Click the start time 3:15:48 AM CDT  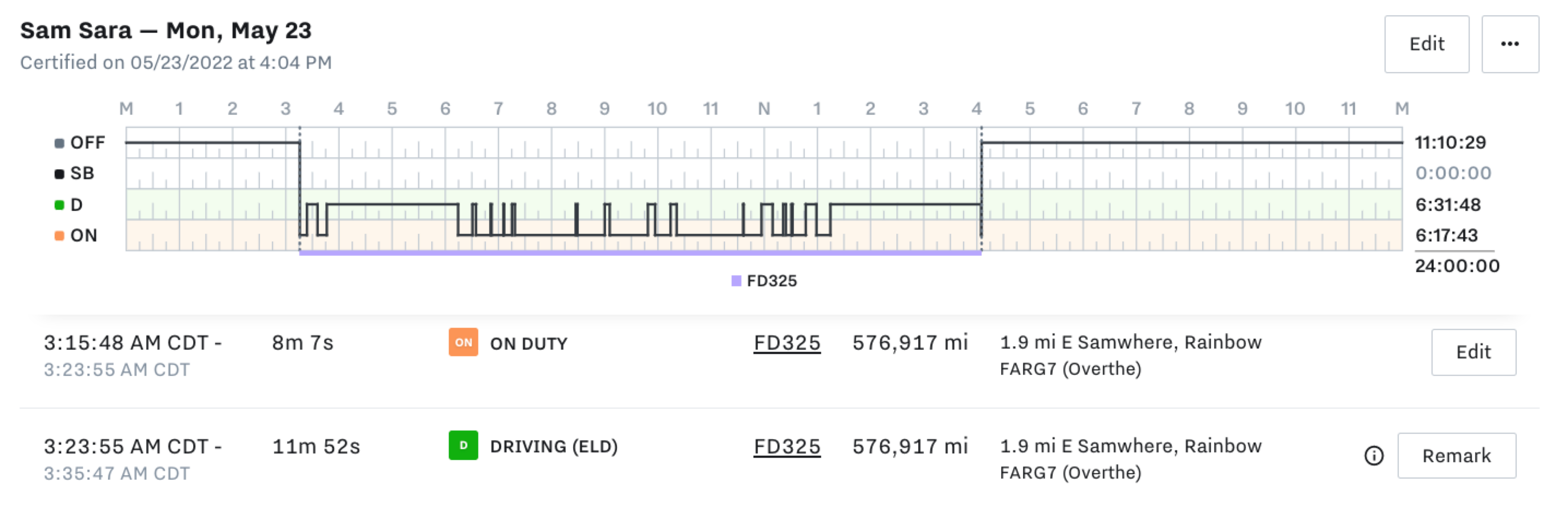[x=126, y=343]
